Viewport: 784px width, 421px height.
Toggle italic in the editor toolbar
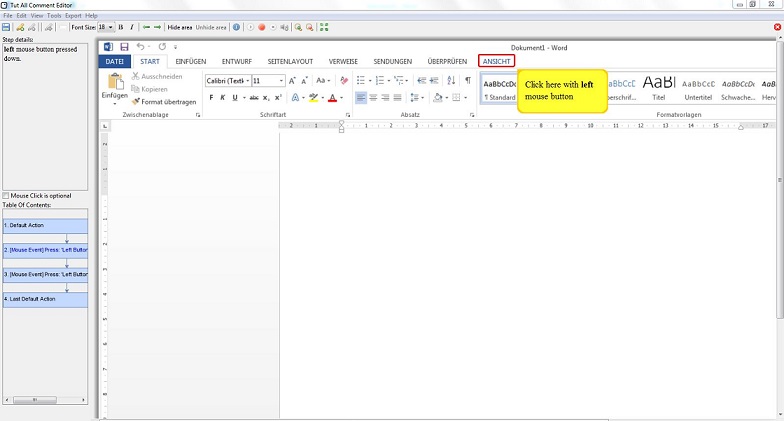[x=133, y=27]
